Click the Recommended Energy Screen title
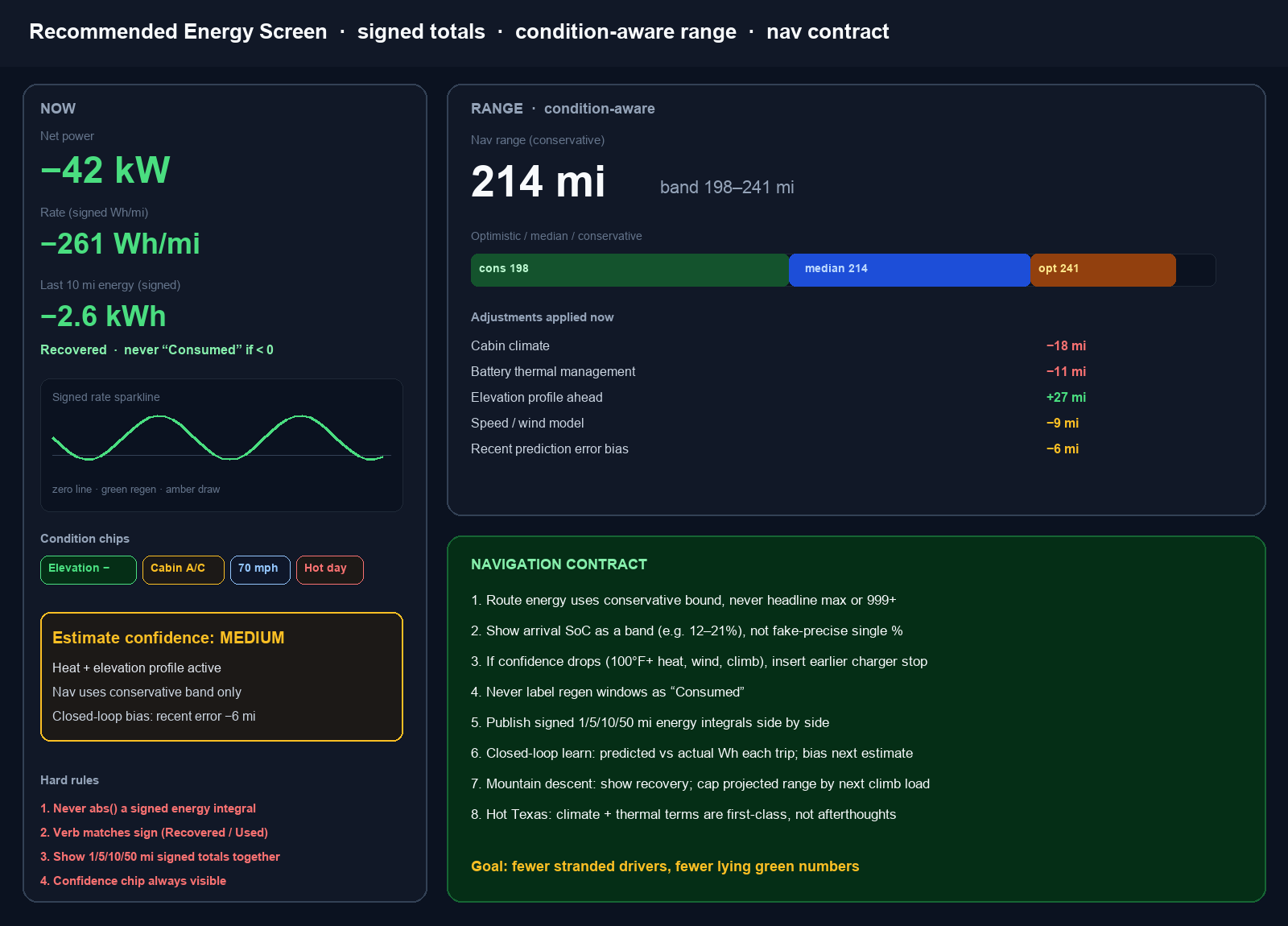 tap(178, 31)
